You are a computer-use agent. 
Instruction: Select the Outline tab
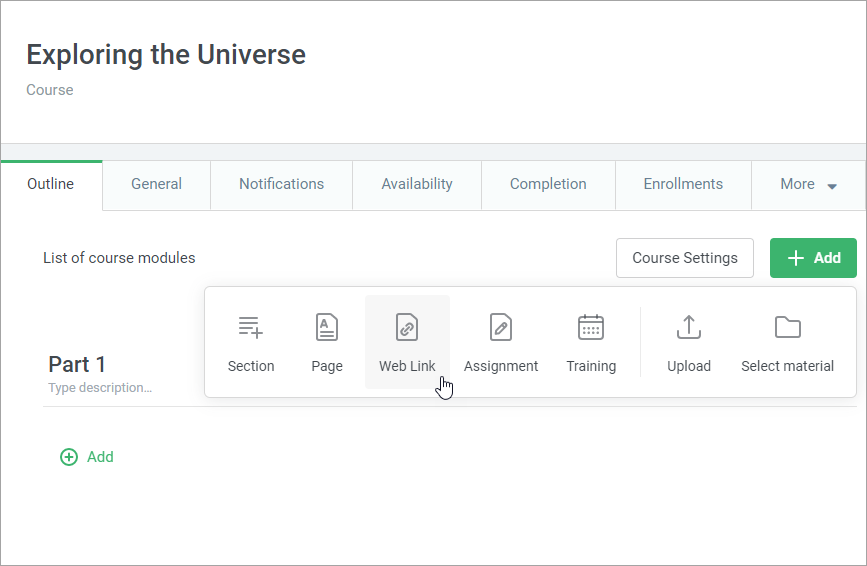click(51, 184)
